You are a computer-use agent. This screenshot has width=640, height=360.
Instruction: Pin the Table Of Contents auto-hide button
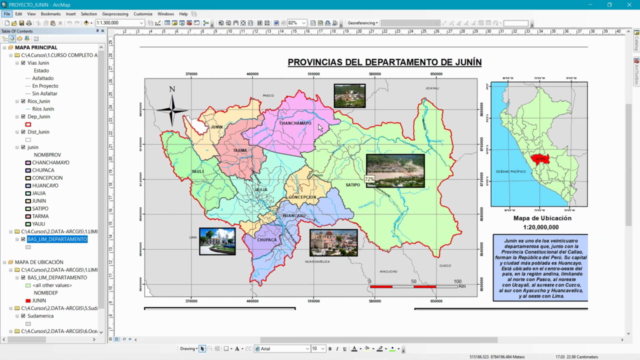click(x=98, y=31)
